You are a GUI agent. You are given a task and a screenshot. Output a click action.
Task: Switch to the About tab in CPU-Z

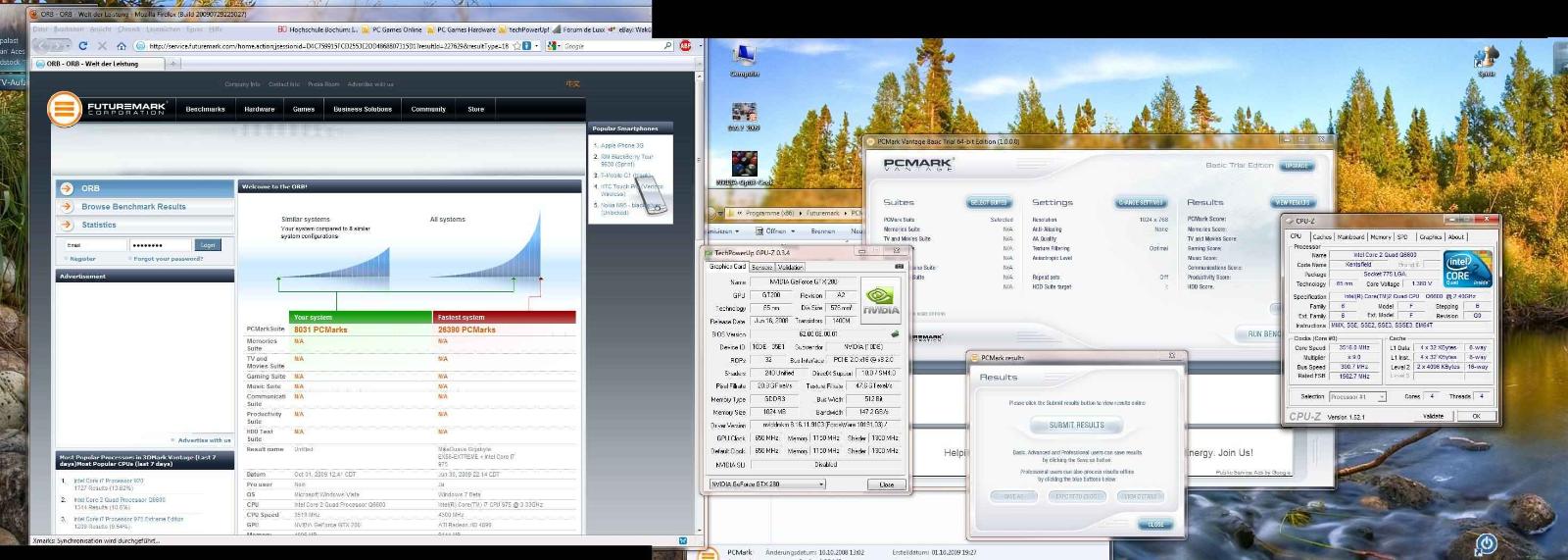(1456, 236)
